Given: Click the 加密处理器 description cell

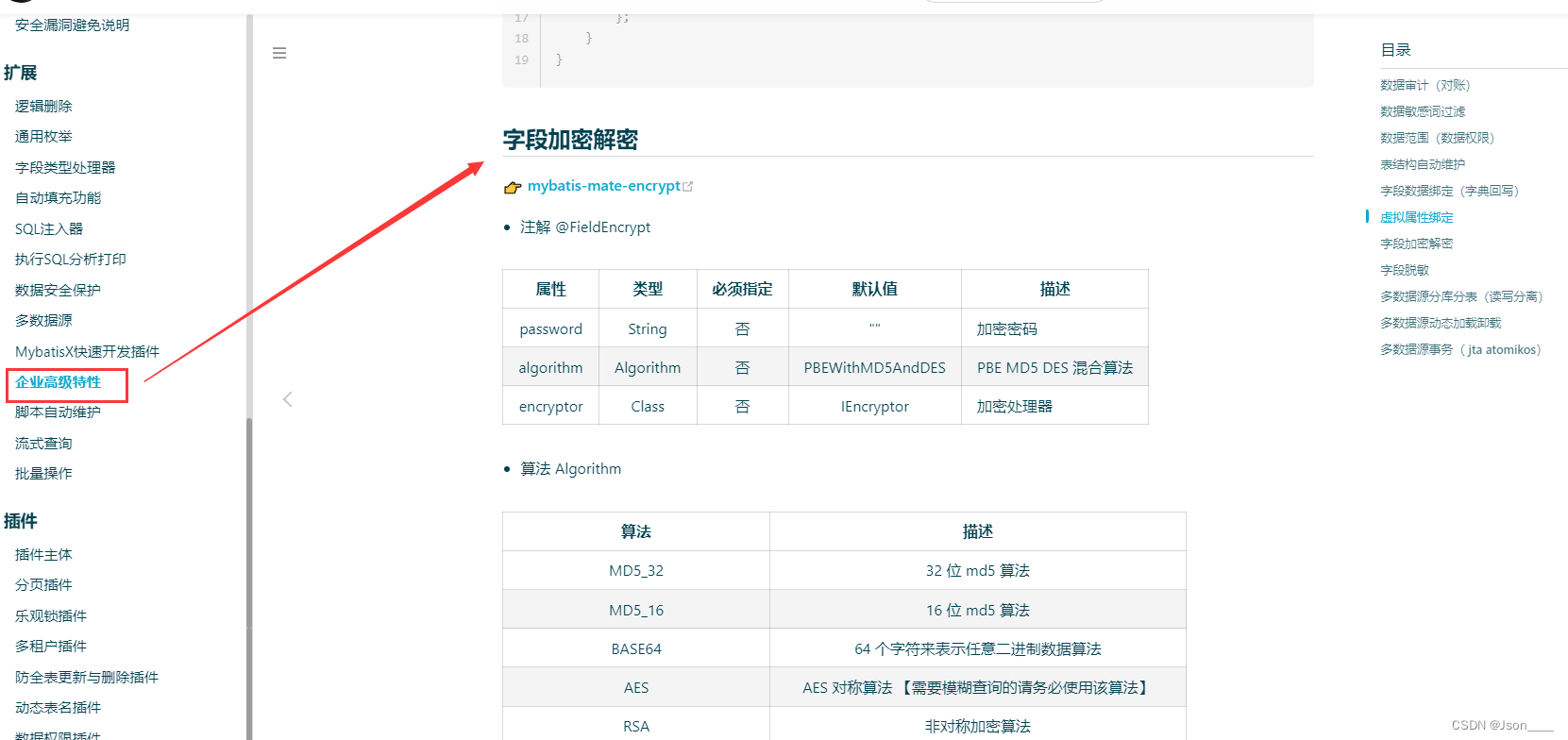Looking at the screenshot, I should (x=1055, y=406).
